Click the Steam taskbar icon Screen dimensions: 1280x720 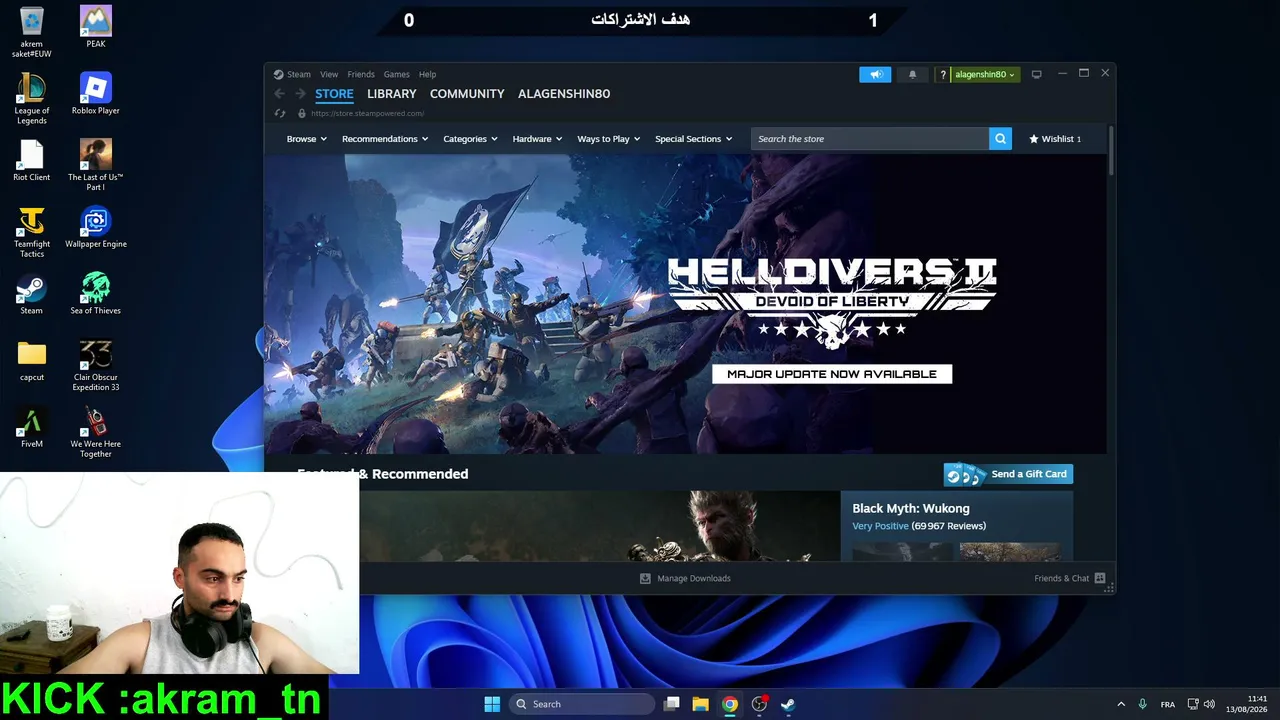pyautogui.click(x=788, y=704)
